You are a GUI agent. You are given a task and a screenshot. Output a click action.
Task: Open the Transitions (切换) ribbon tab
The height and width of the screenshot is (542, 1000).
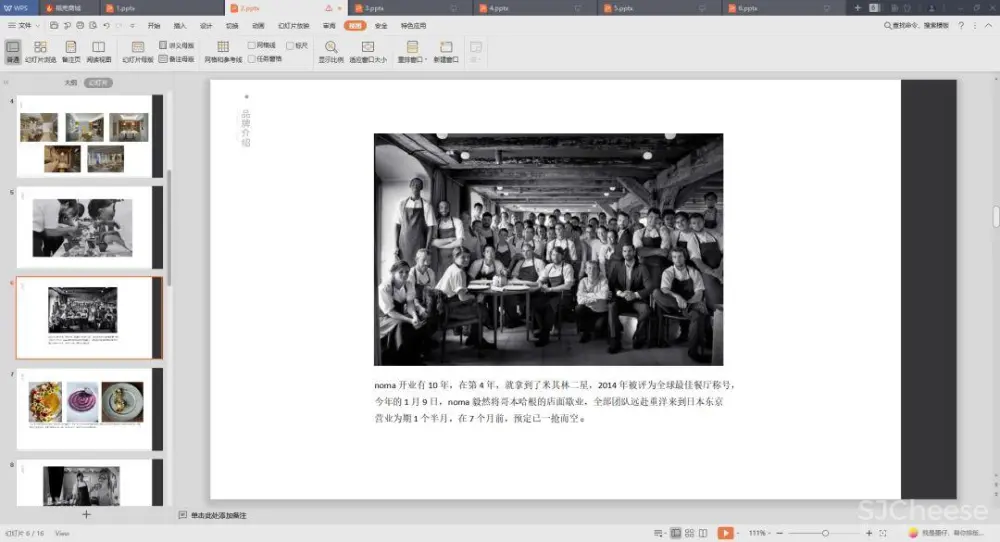[232, 26]
